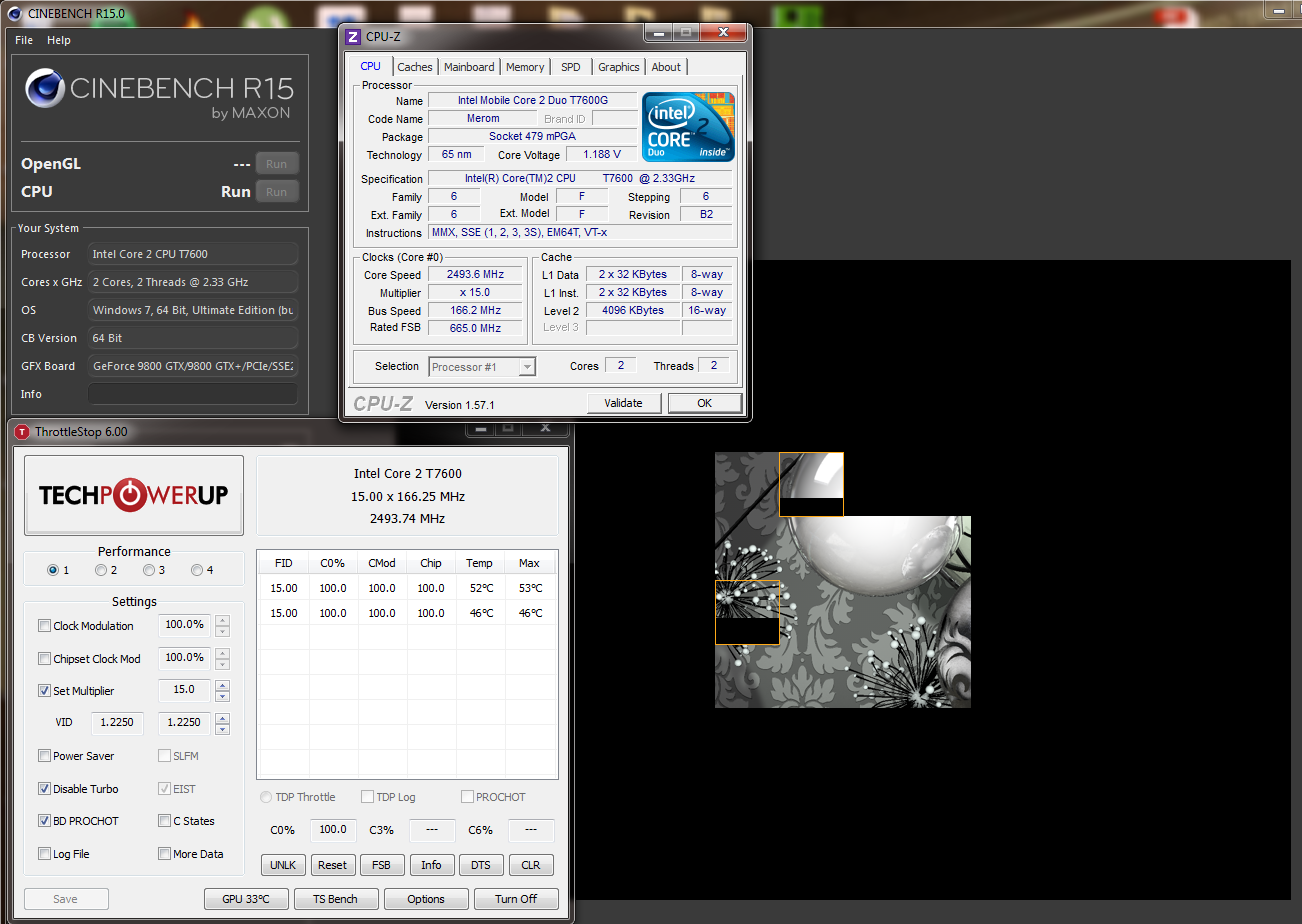Image resolution: width=1302 pixels, height=924 pixels.
Task: Click the Intel Core 2 Duo logo
Action: coord(688,127)
